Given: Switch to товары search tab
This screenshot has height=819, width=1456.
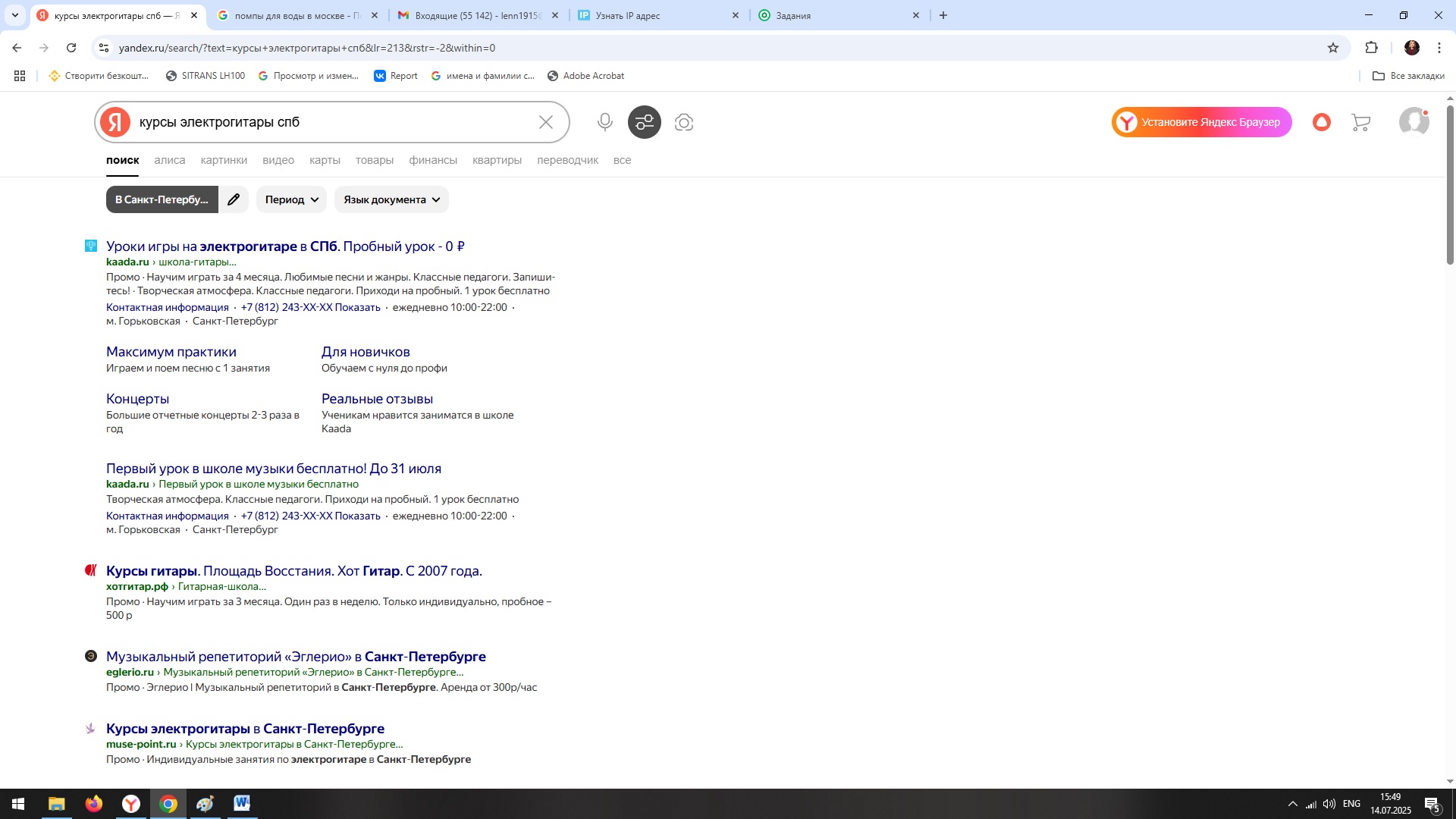Looking at the screenshot, I should pos(375,160).
